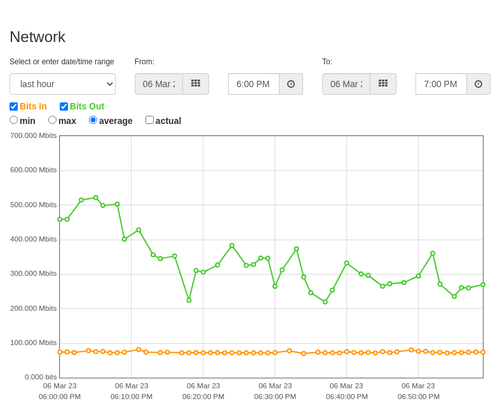This screenshot has height=403, width=500.
Task: Click the 'Select or enter date/time range' label
Action: tap(62, 62)
